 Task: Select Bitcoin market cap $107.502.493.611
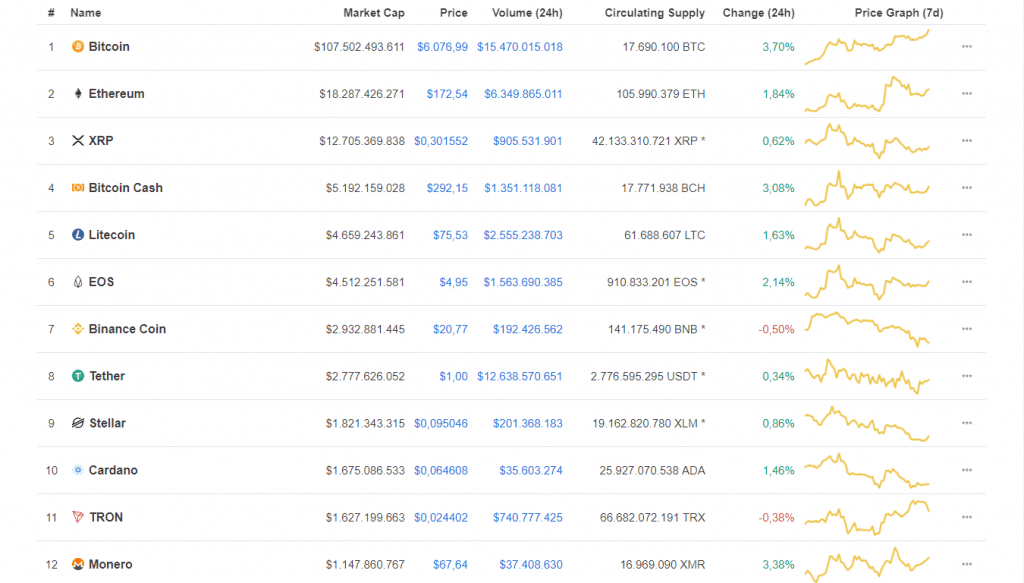tap(359, 46)
